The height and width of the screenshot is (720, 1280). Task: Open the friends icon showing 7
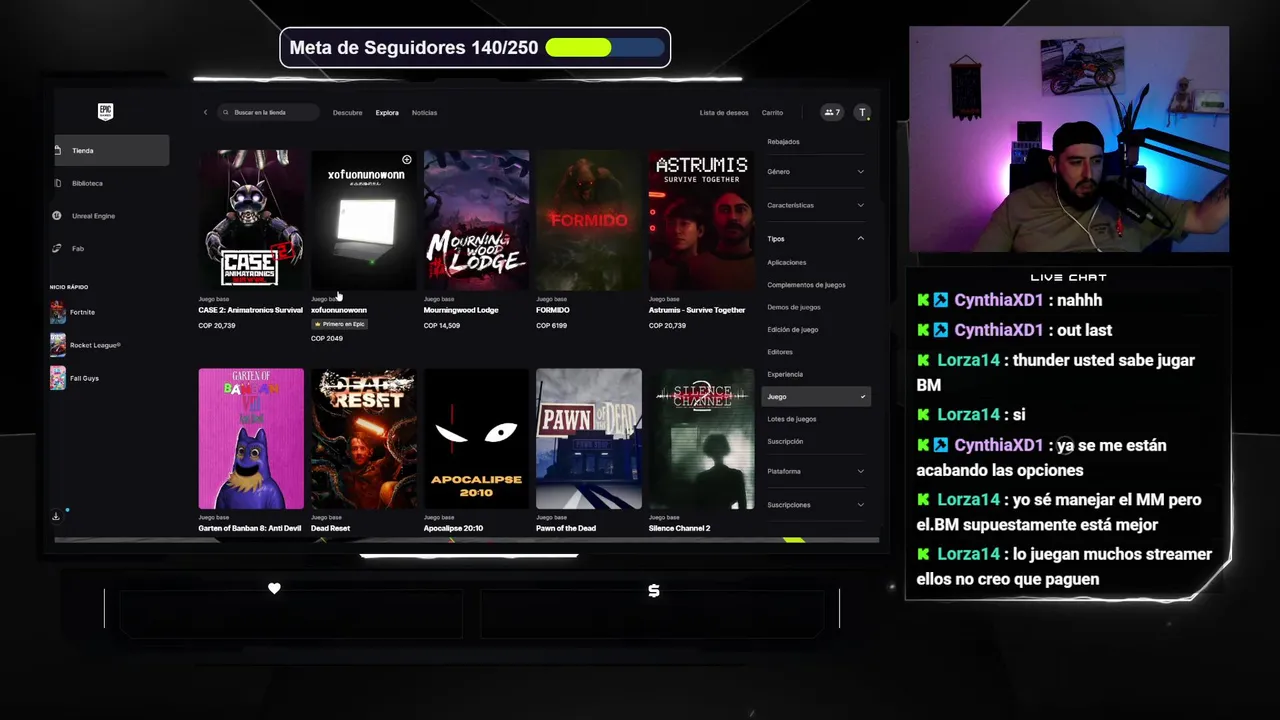(832, 112)
